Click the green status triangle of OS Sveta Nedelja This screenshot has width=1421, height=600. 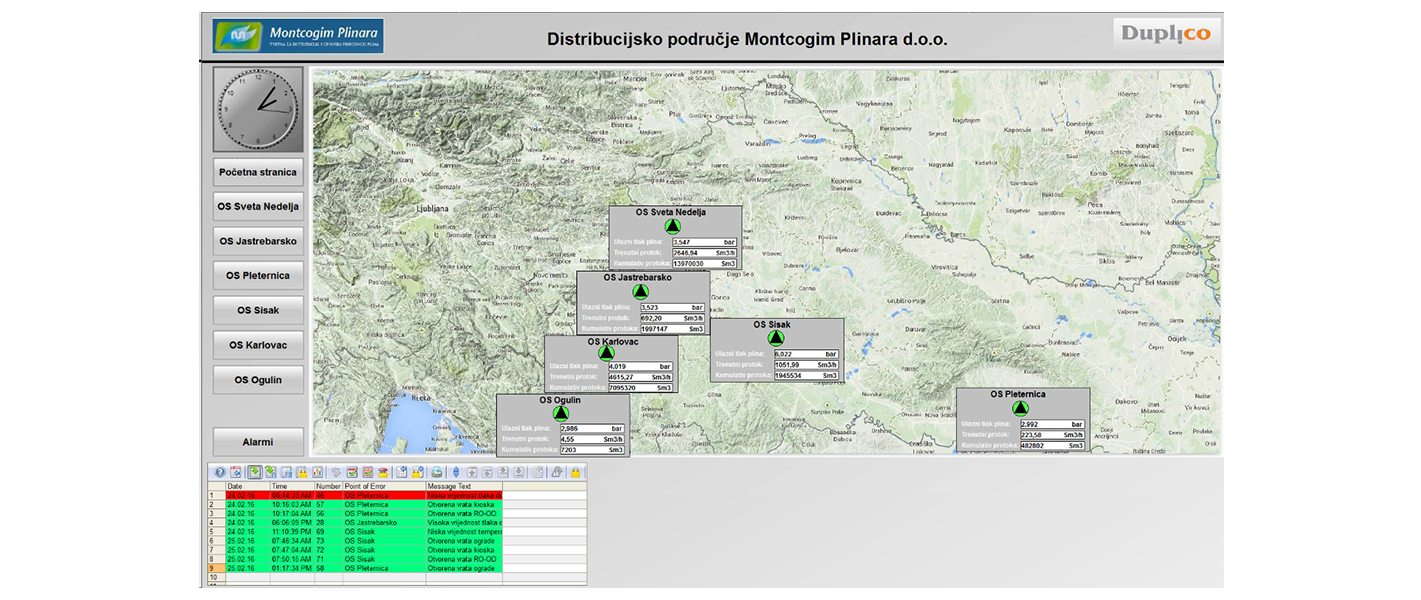coord(672,226)
